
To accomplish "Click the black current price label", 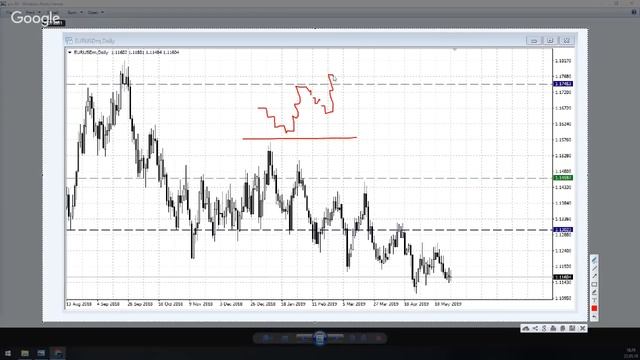I will click(x=563, y=277).
